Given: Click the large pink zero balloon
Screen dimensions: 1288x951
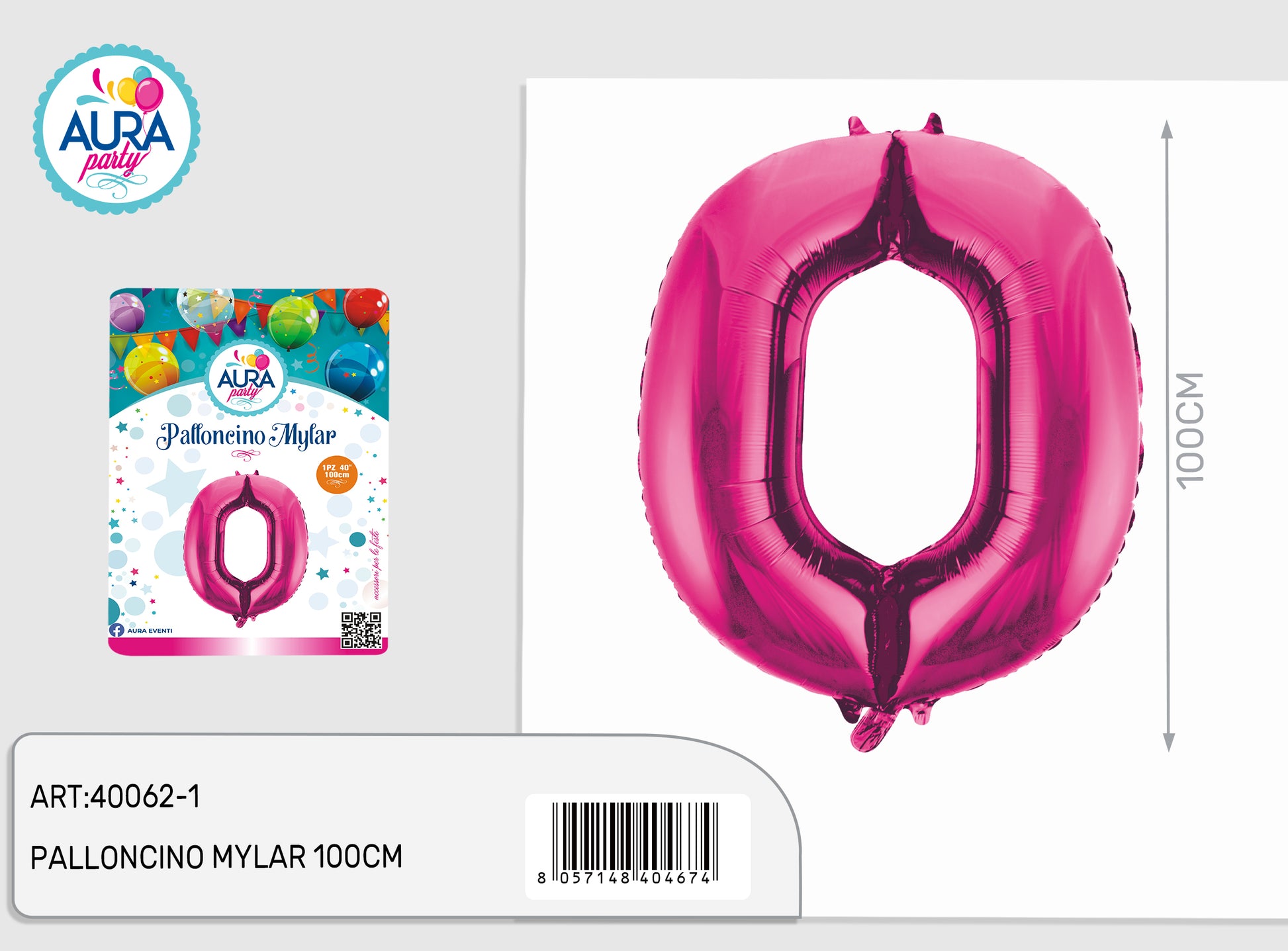Looking at the screenshot, I should [x=891, y=430].
